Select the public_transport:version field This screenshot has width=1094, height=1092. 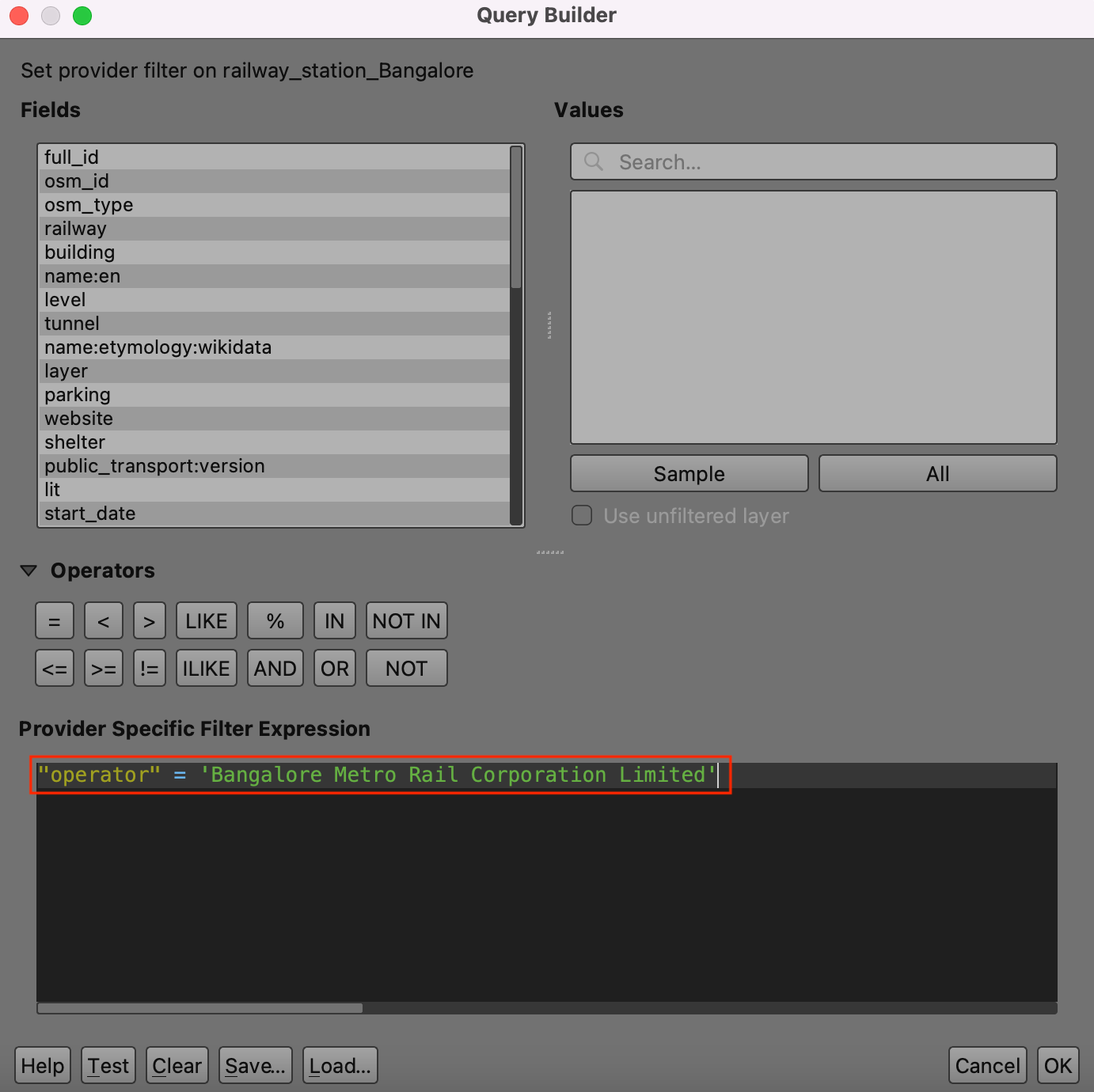click(x=274, y=466)
